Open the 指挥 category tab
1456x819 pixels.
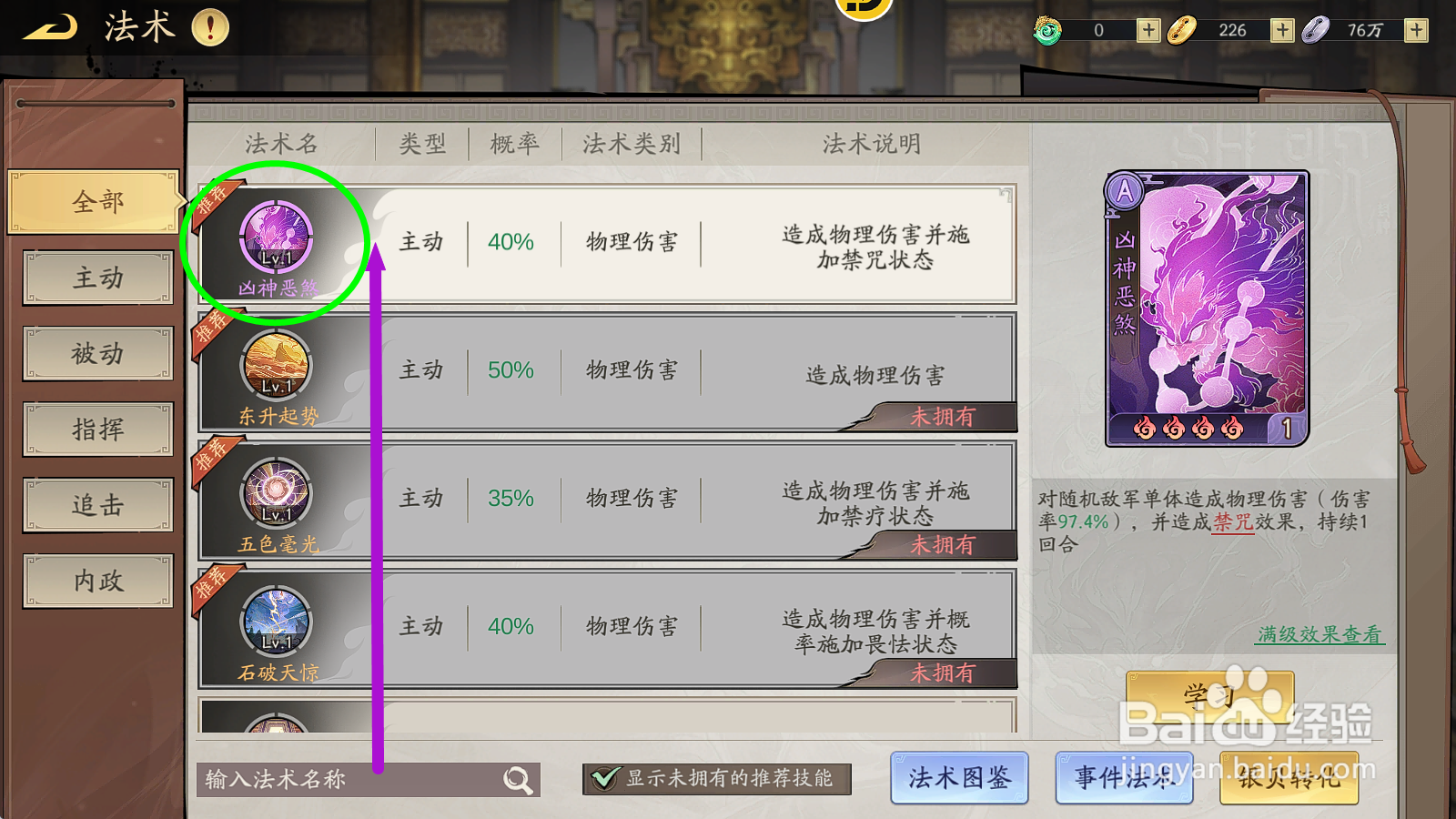point(98,429)
